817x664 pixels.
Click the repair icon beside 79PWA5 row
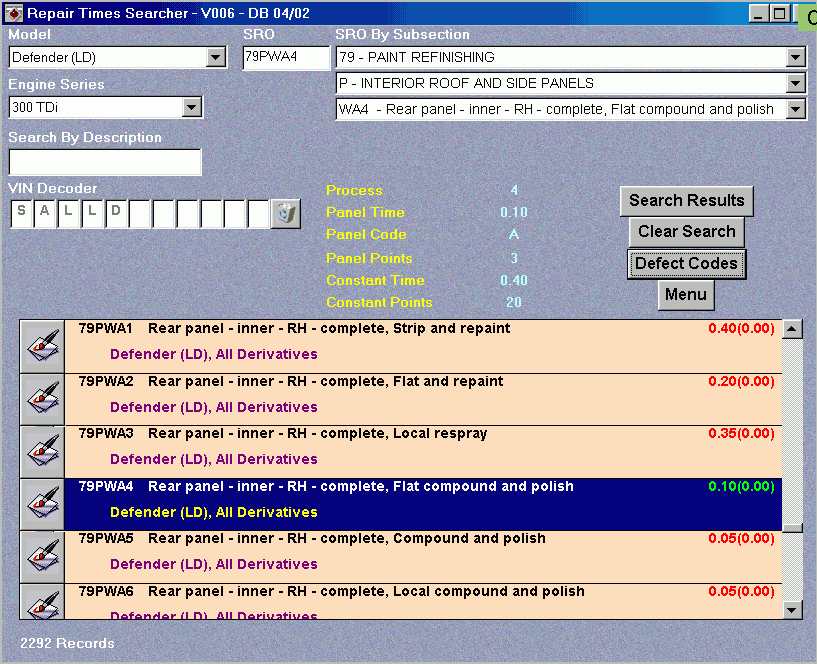pyautogui.click(x=42, y=557)
